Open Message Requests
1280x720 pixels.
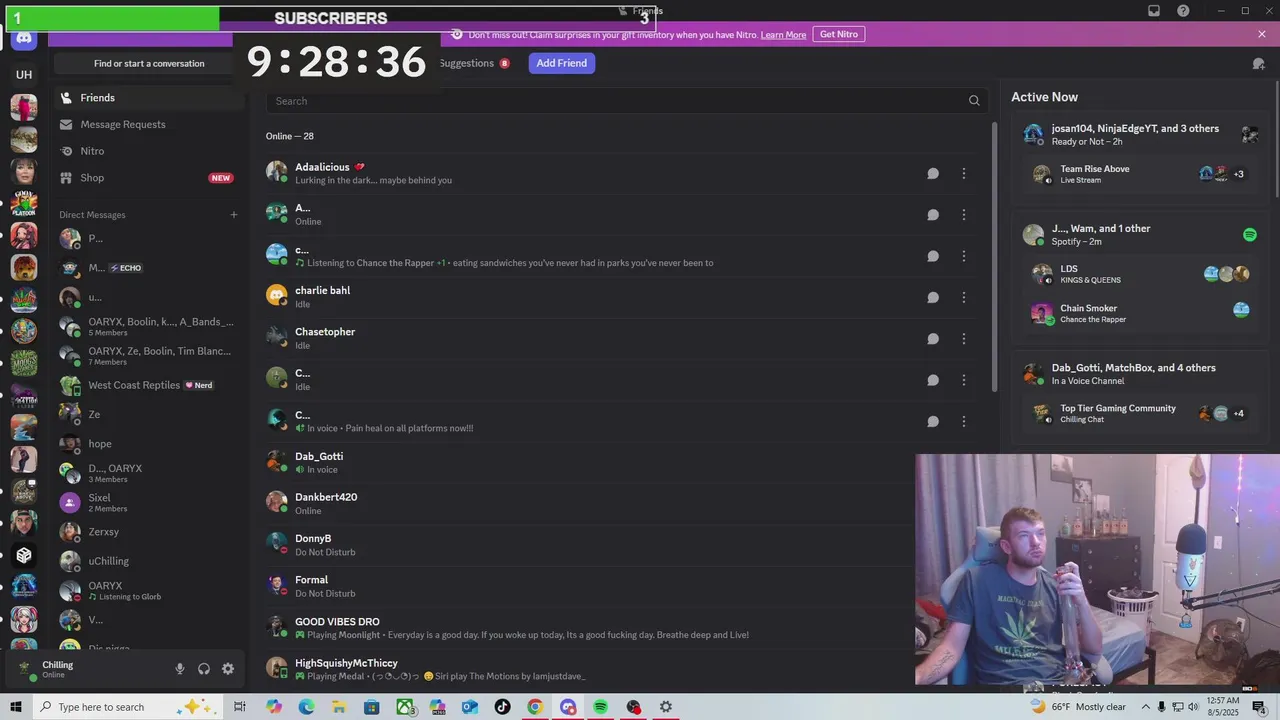click(149, 125)
